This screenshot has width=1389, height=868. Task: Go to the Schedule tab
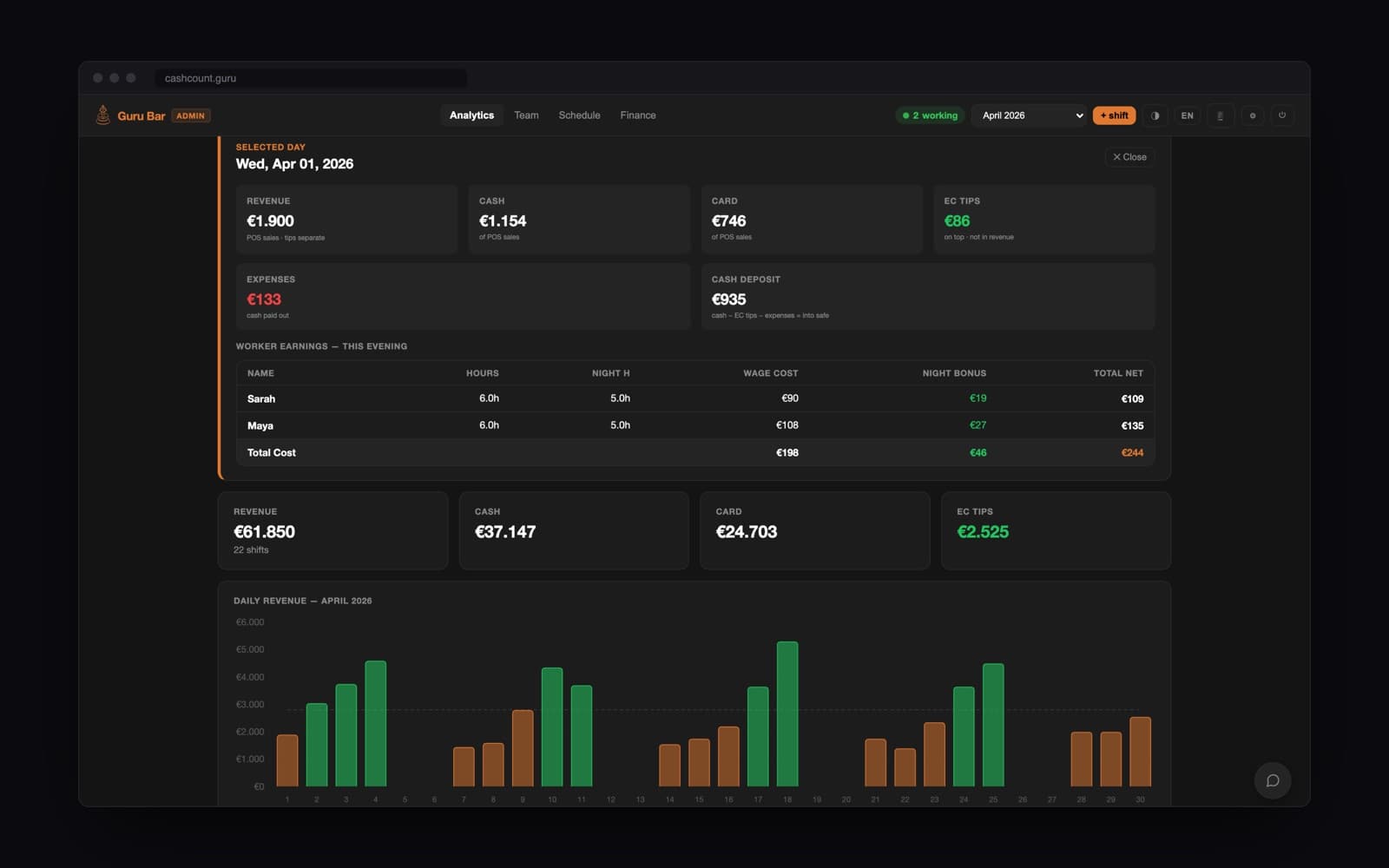pyautogui.click(x=579, y=115)
